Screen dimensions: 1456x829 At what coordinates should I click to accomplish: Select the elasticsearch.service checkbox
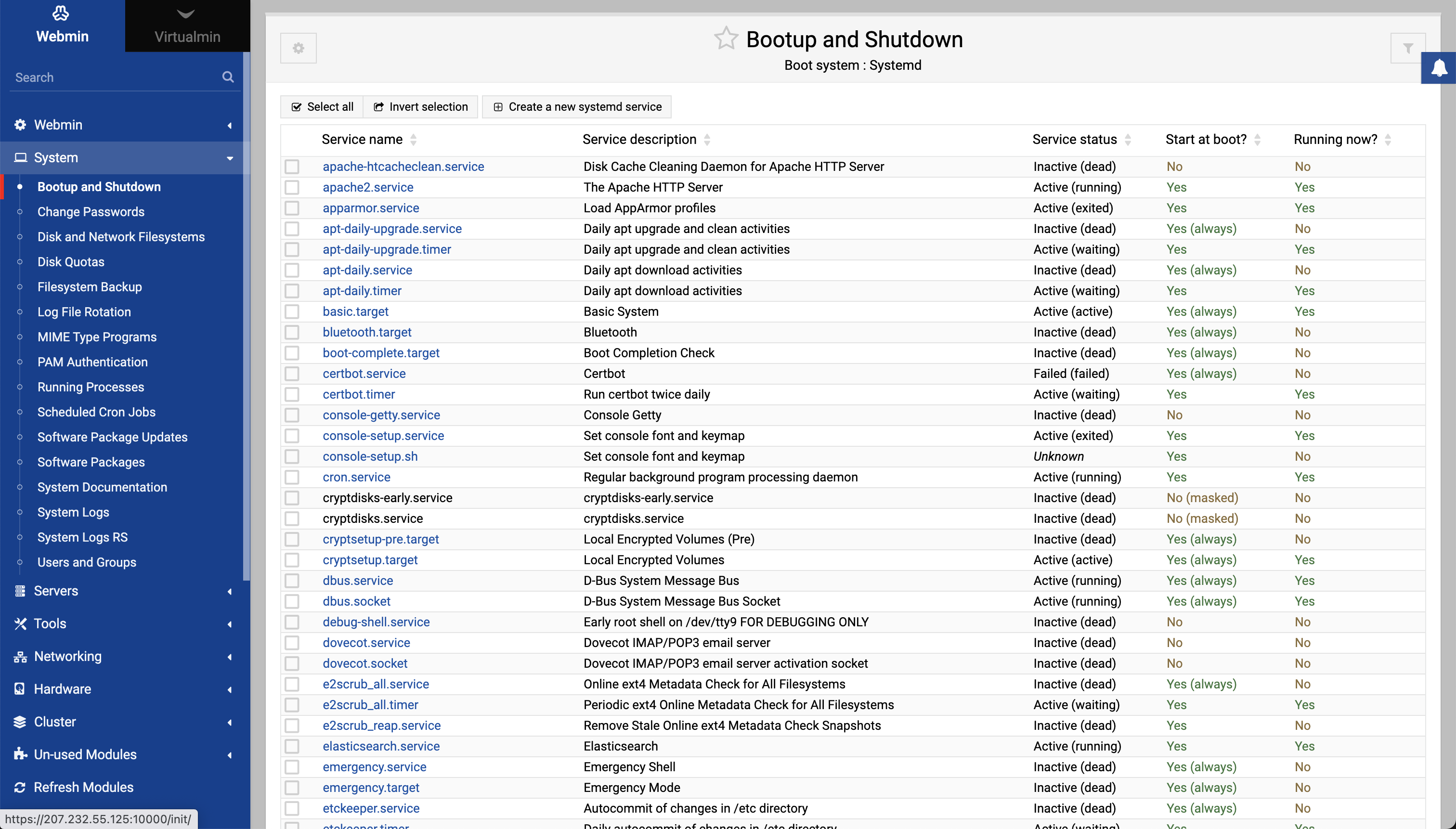tap(292, 746)
